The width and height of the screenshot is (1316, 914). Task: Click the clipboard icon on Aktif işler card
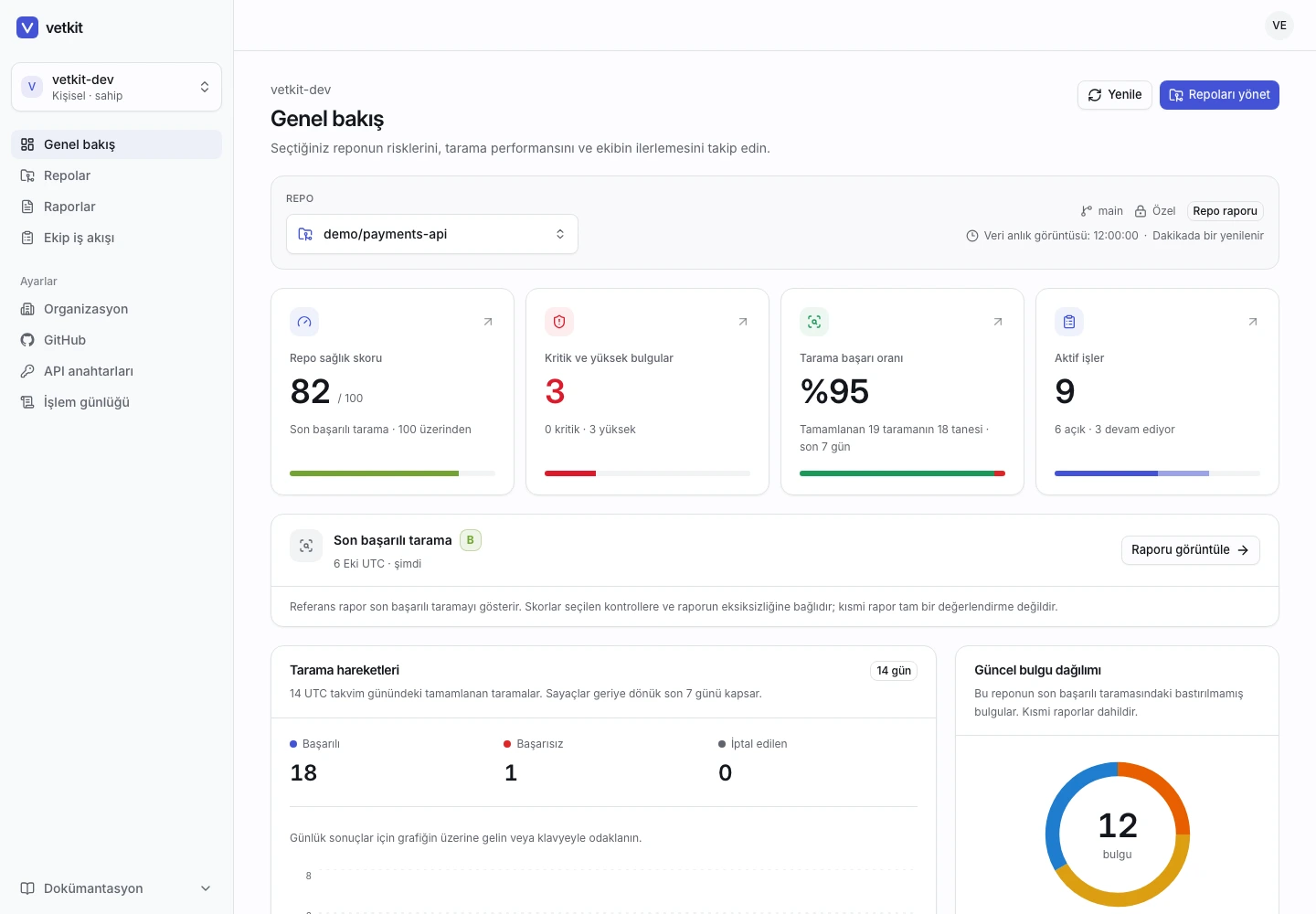(x=1069, y=322)
